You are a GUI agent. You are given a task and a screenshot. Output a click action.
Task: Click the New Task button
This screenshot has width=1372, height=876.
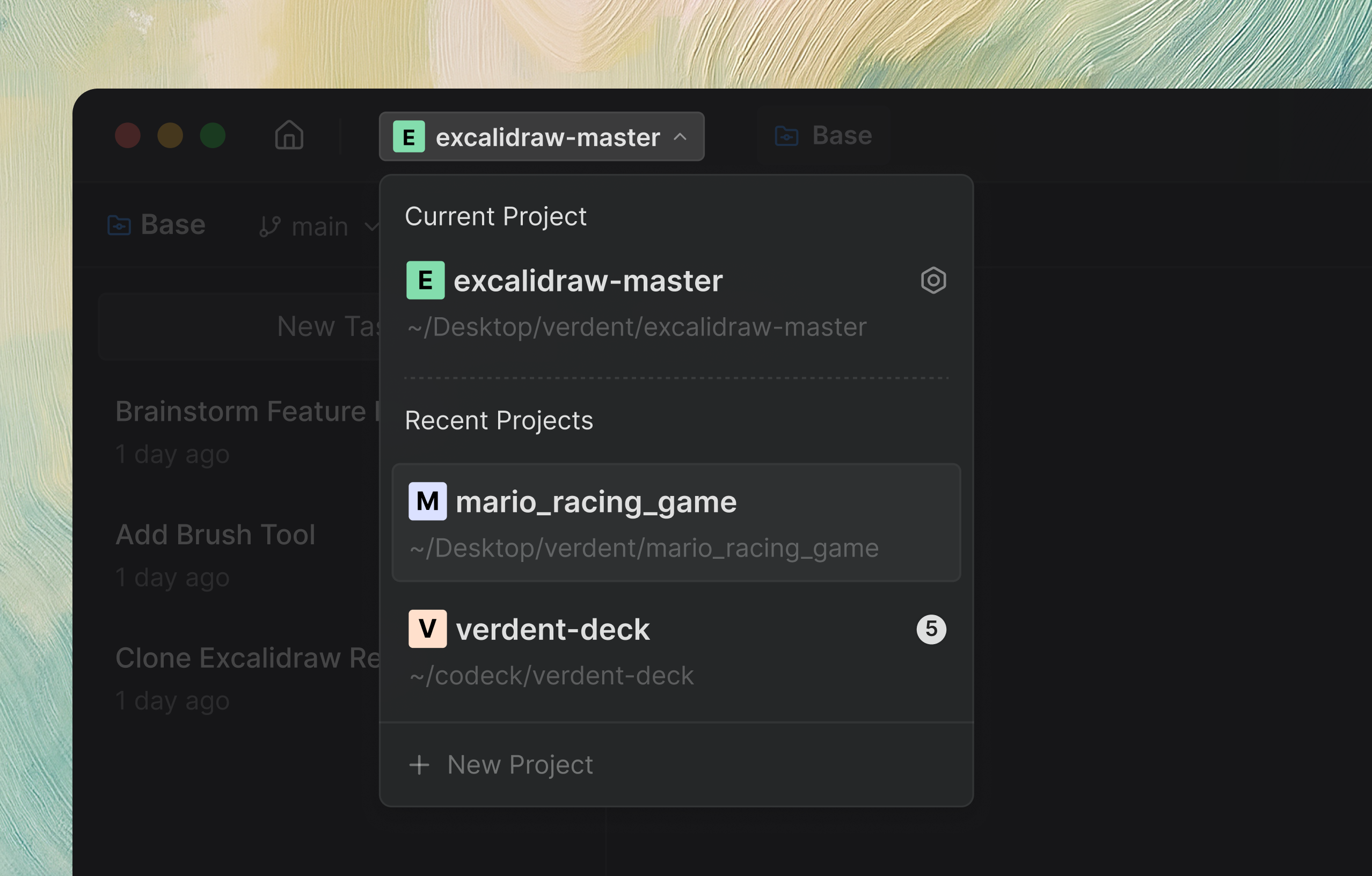click(239, 326)
